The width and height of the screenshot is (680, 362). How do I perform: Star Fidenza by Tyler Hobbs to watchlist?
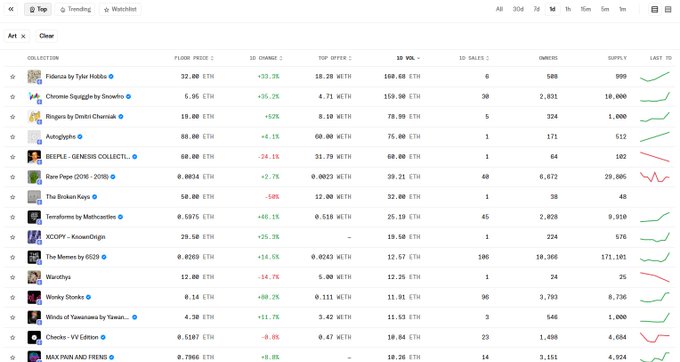(x=13, y=77)
